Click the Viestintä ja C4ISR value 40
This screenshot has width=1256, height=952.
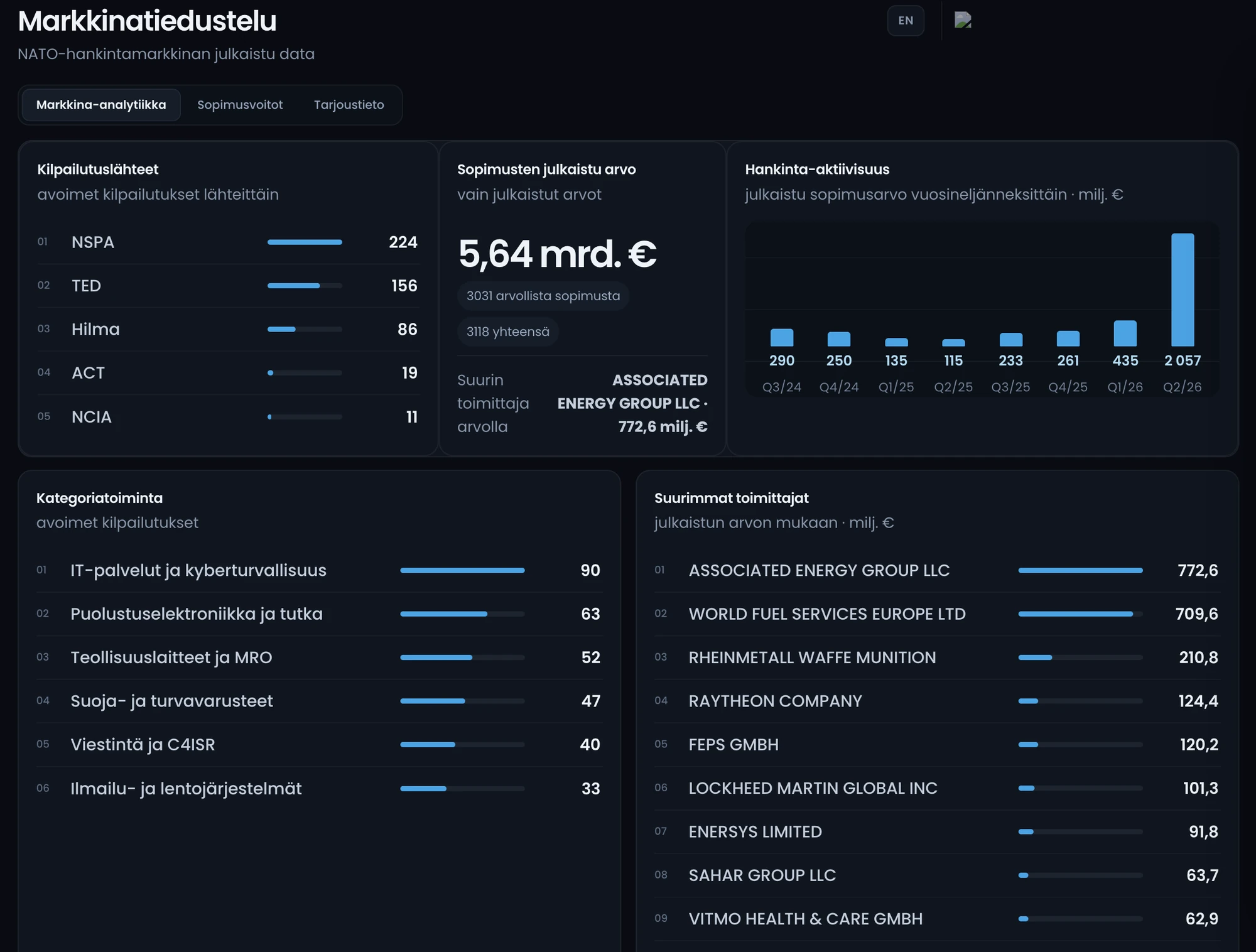[x=590, y=745]
